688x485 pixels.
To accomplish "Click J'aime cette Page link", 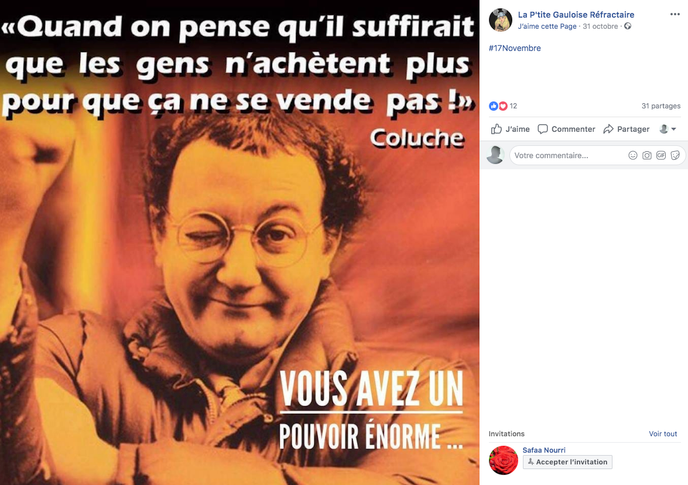I will click(x=547, y=26).
